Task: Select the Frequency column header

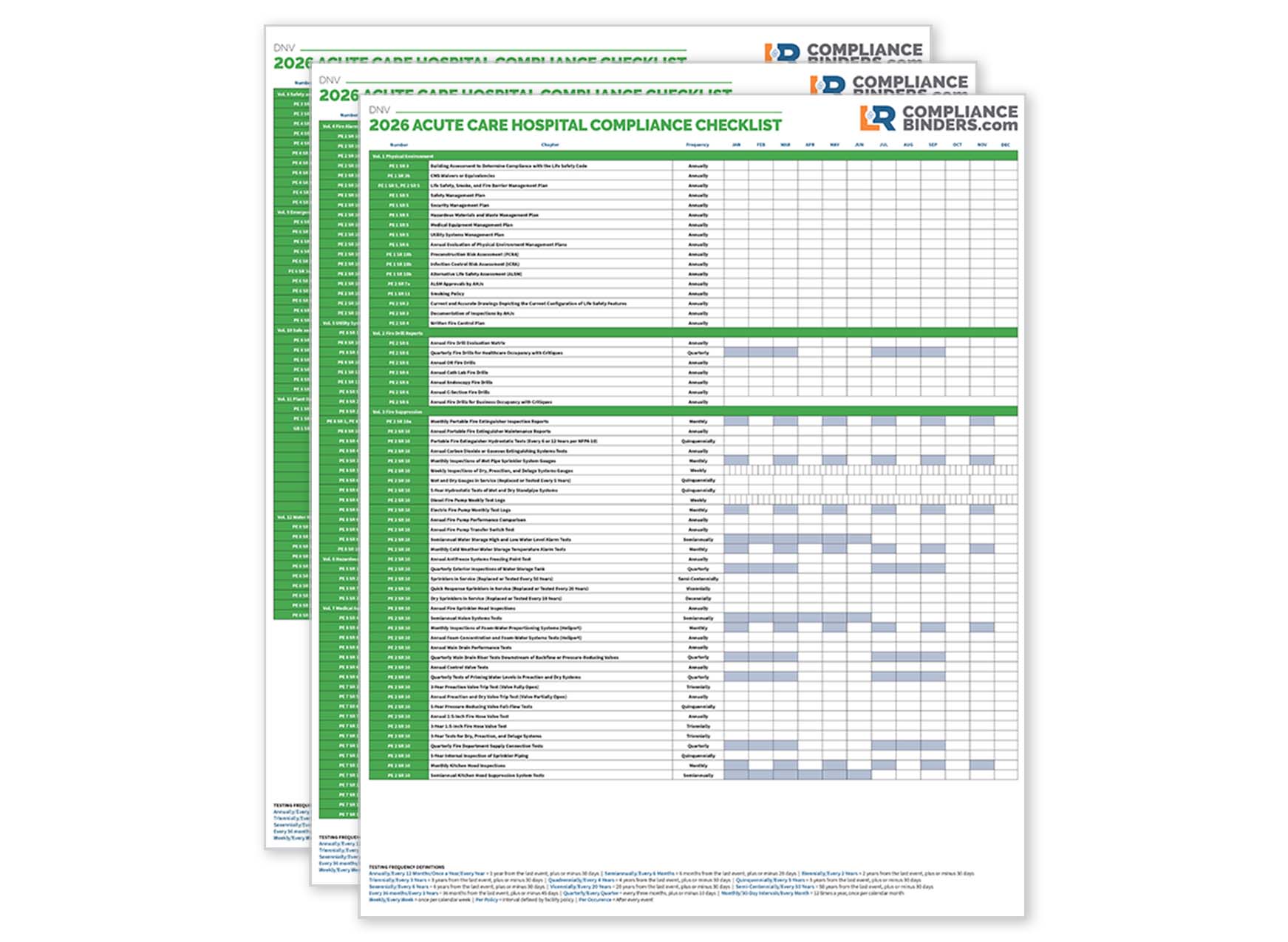Action: tap(697, 145)
